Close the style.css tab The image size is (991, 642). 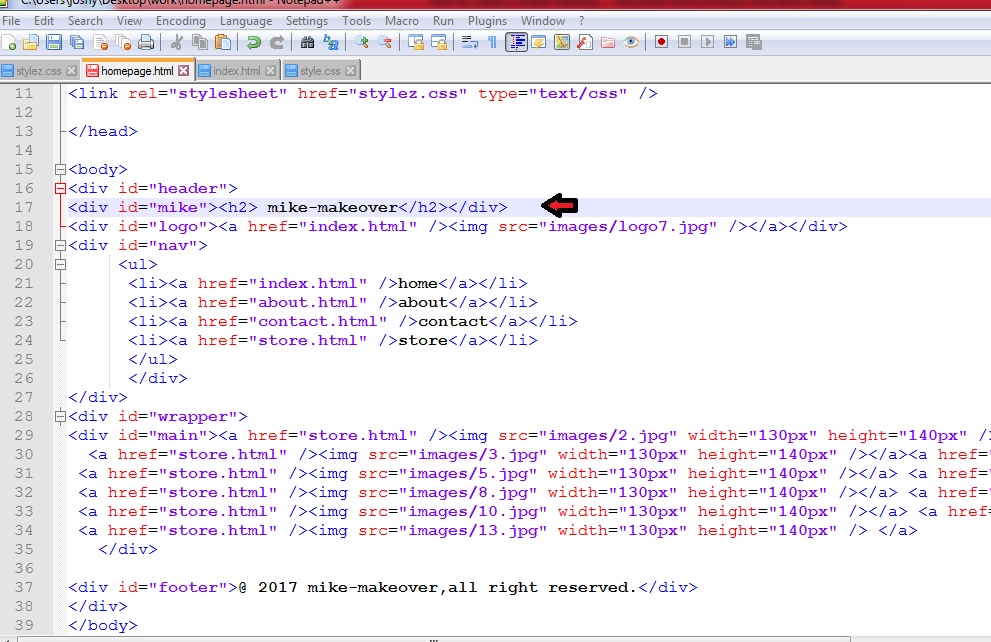coord(351,71)
